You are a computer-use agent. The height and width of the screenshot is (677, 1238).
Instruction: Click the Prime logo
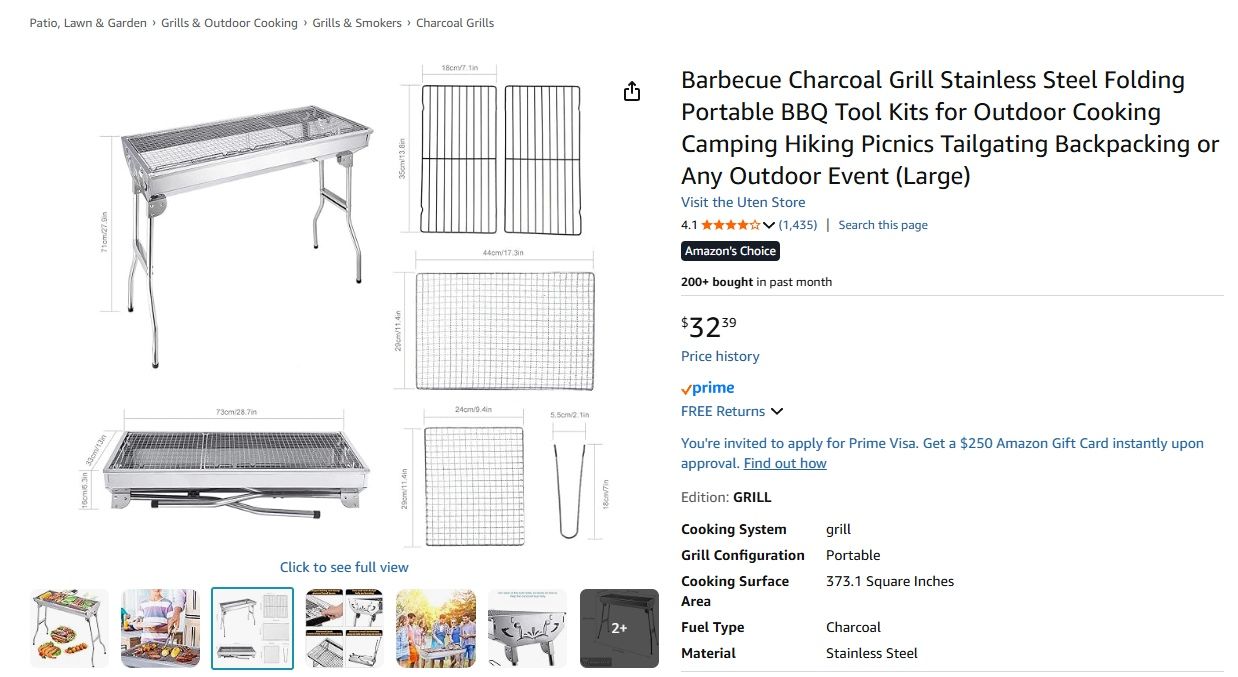pos(708,388)
